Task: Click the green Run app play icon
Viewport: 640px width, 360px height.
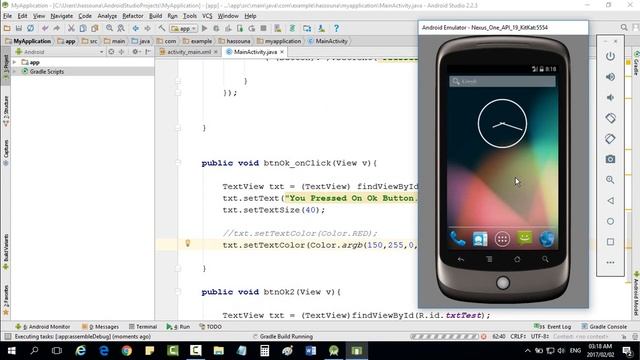Action: pyautogui.click(x=204, y=28)
